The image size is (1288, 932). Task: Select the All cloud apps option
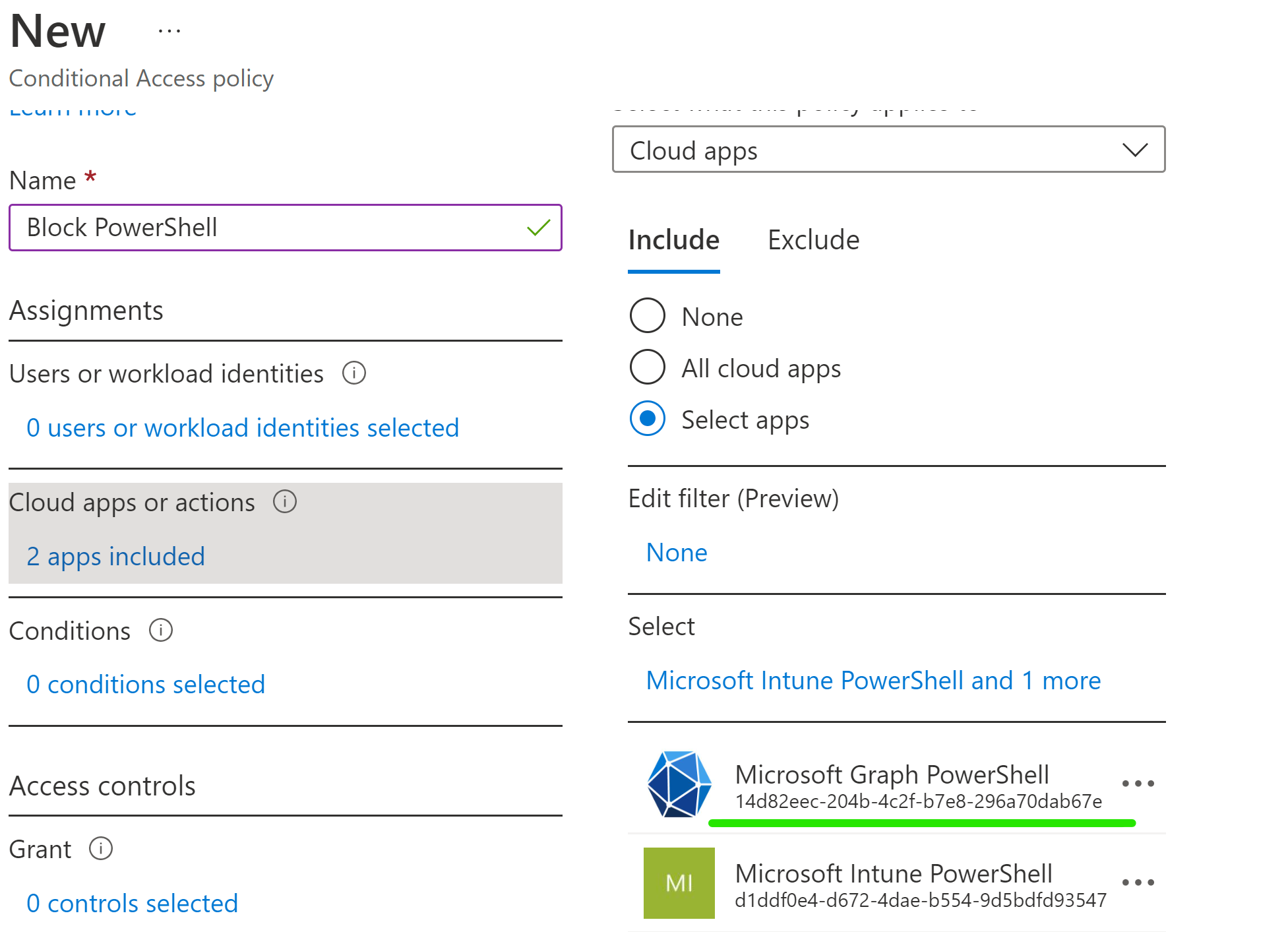[648, 367]
